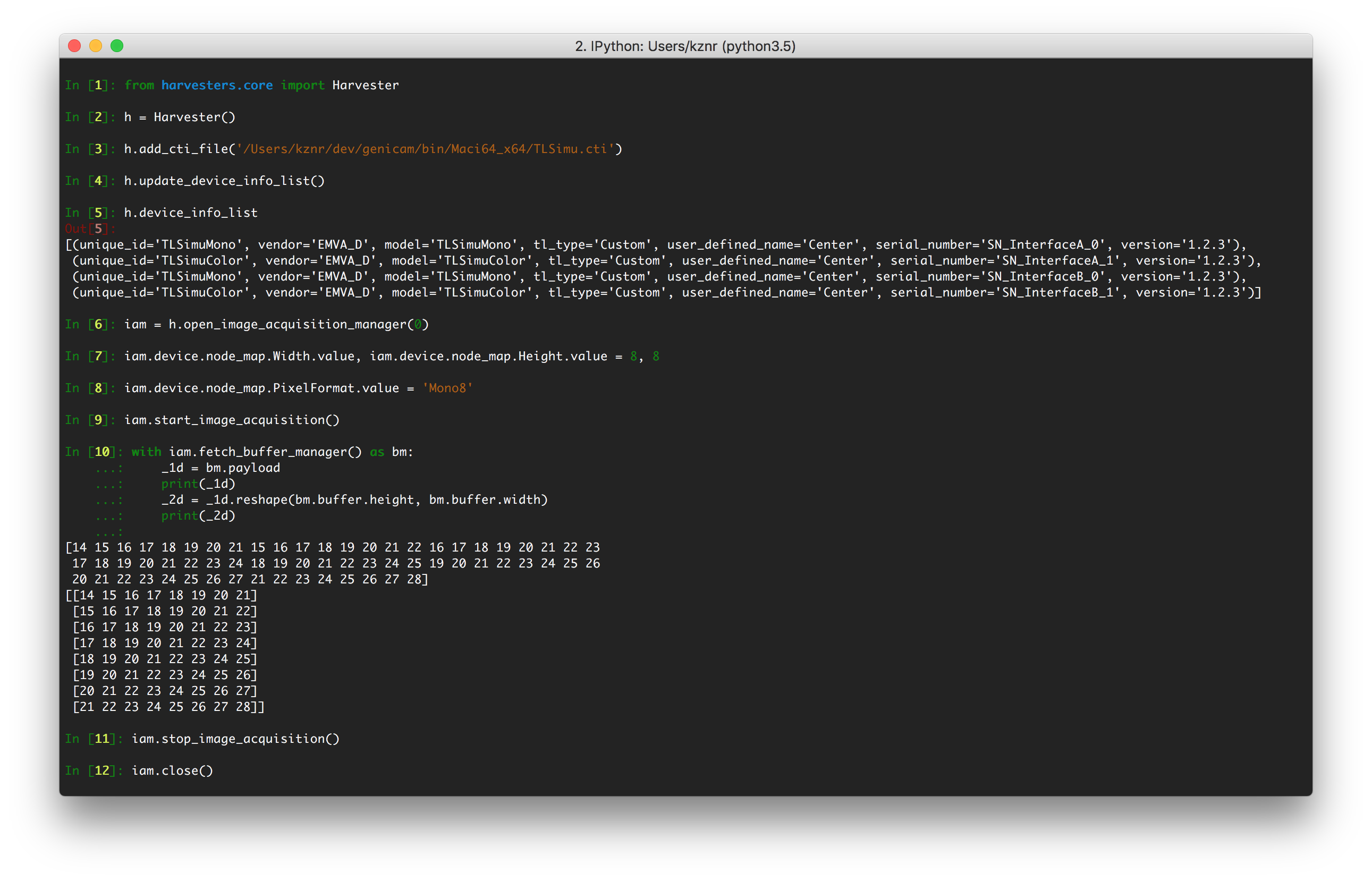Viewport: 1372px width, 881px height.
Task: Click serial number 'SN_InterfaceA_0' in output
Action: (1046, 245)
